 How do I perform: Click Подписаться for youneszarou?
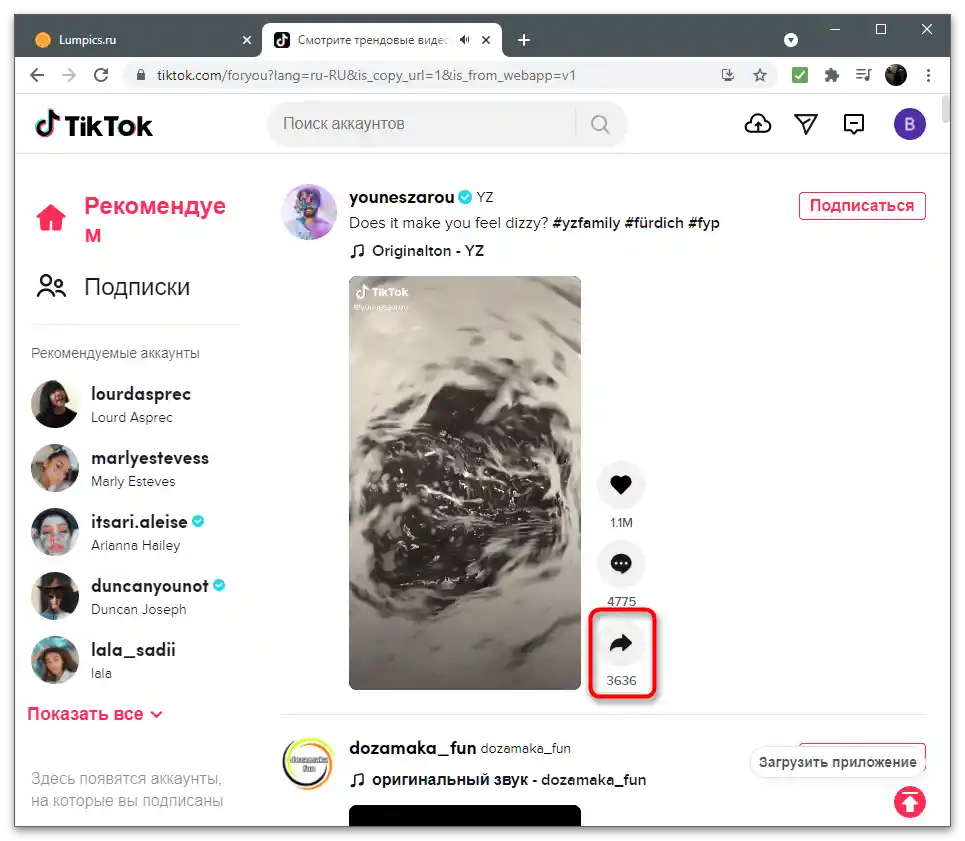point(862,205)
